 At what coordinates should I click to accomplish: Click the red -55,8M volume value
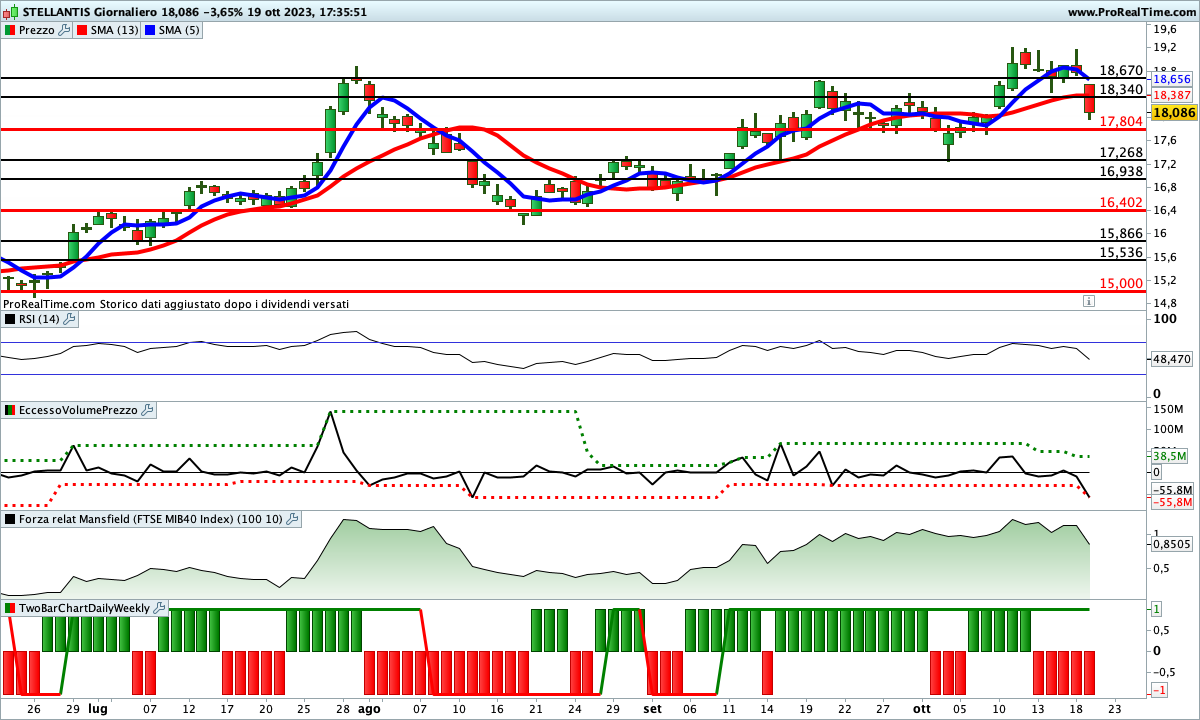[1172, 502]
